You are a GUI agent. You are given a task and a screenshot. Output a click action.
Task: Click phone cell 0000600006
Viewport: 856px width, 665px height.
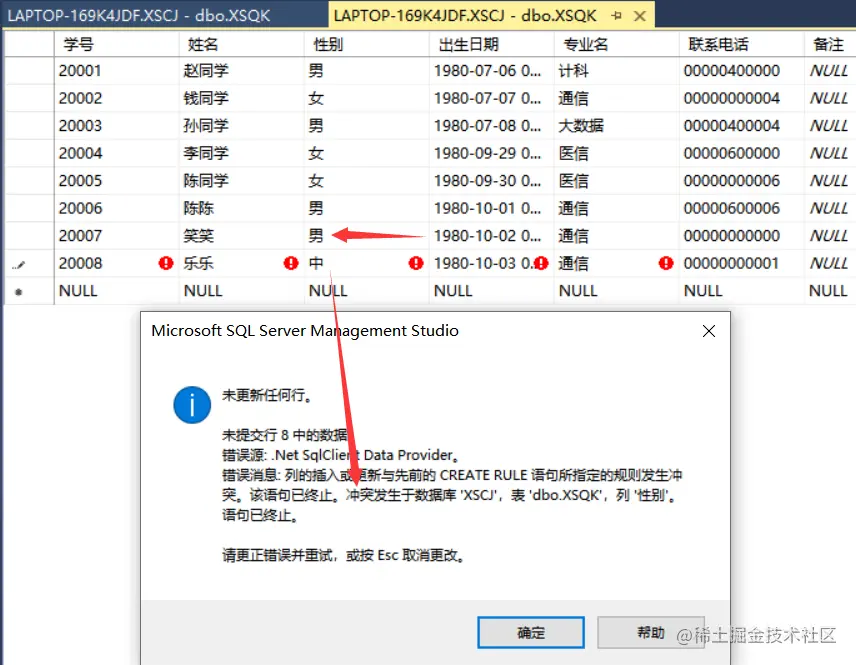tap(742, 208)
